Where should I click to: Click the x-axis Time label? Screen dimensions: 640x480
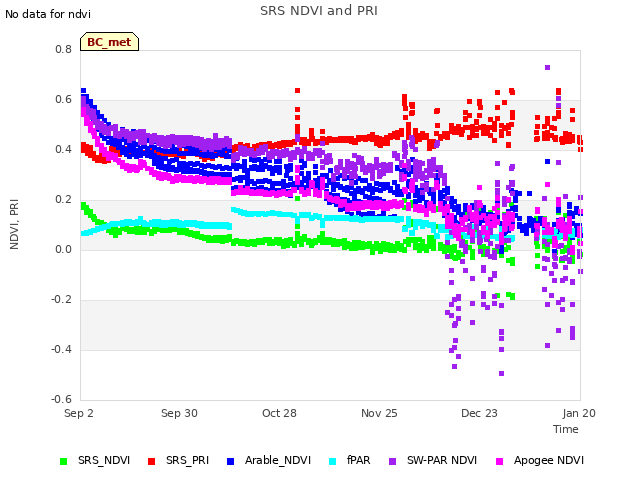click(566, 429)
